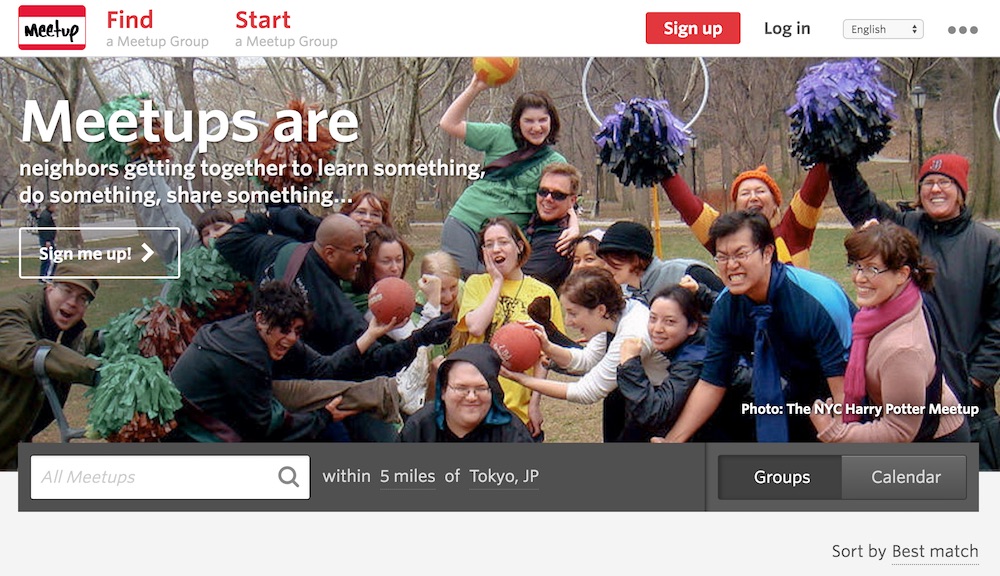
Task: Open the three-dots more options menu
Action: pos(962,29)
